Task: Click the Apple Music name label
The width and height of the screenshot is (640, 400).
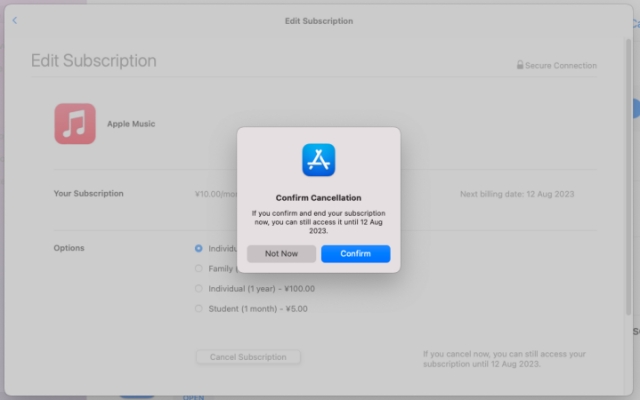Action: (x=131, y=124)
